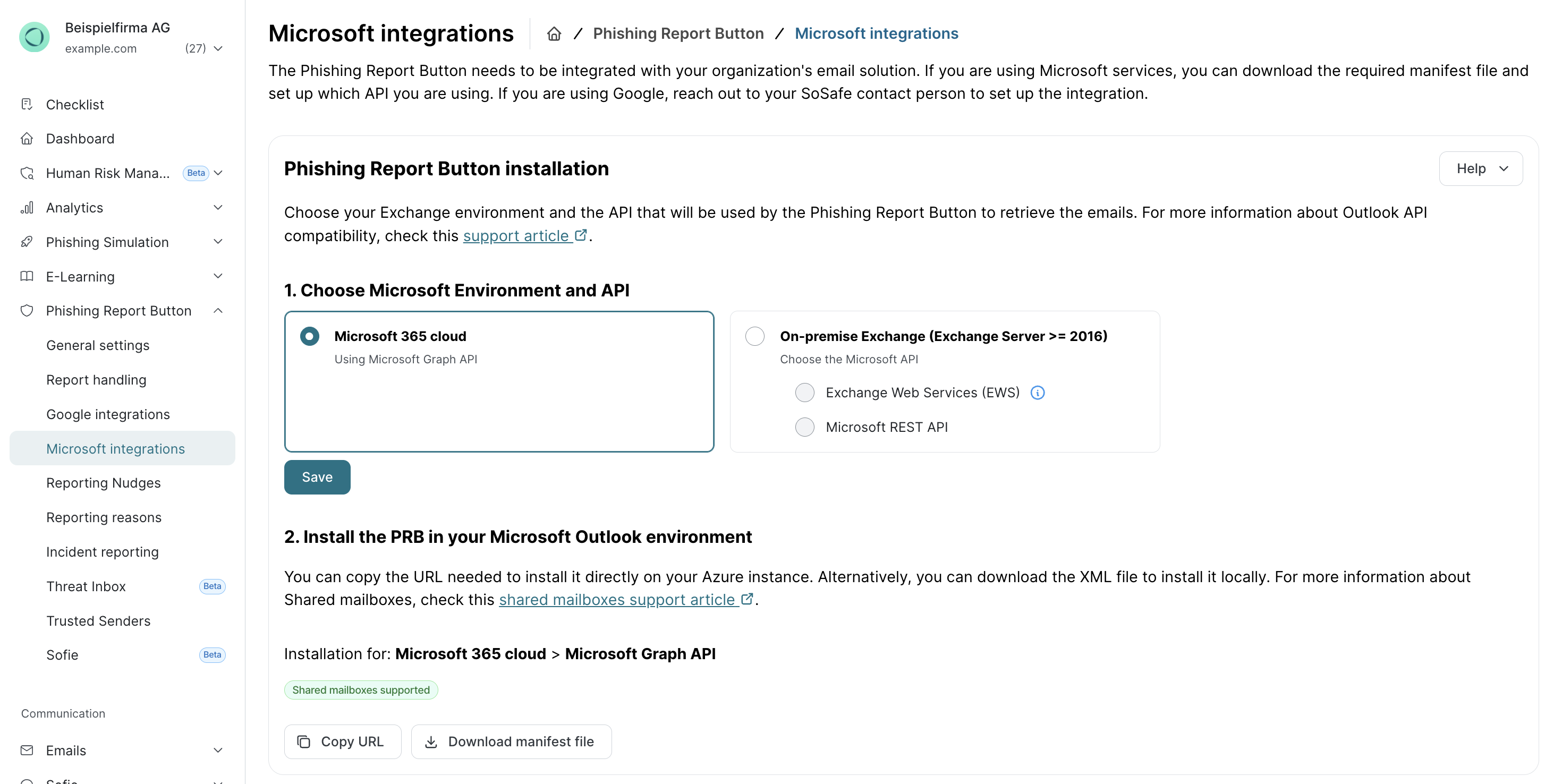Click the Human Risk Management icon
1562x784 pixels.
(27, 173)
